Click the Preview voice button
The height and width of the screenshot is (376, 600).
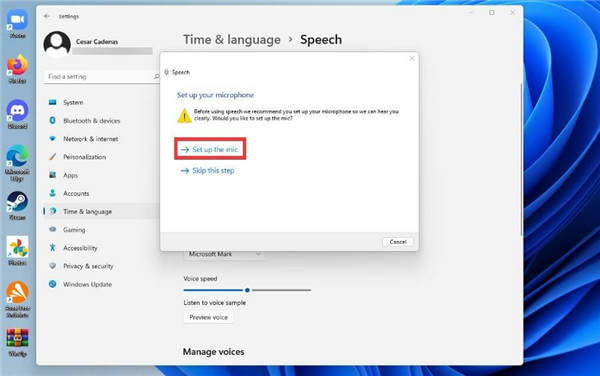pos(208,317)
